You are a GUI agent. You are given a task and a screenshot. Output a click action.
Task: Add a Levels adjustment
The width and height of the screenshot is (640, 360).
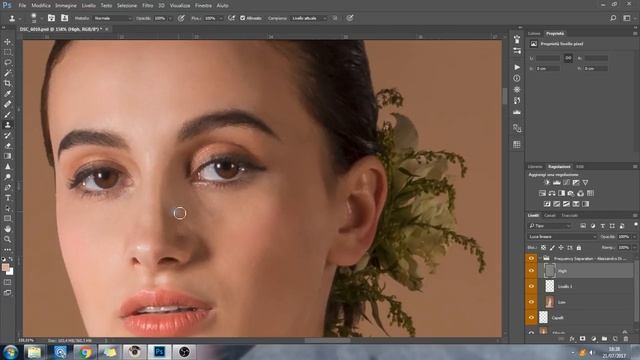tap(556, 182)
